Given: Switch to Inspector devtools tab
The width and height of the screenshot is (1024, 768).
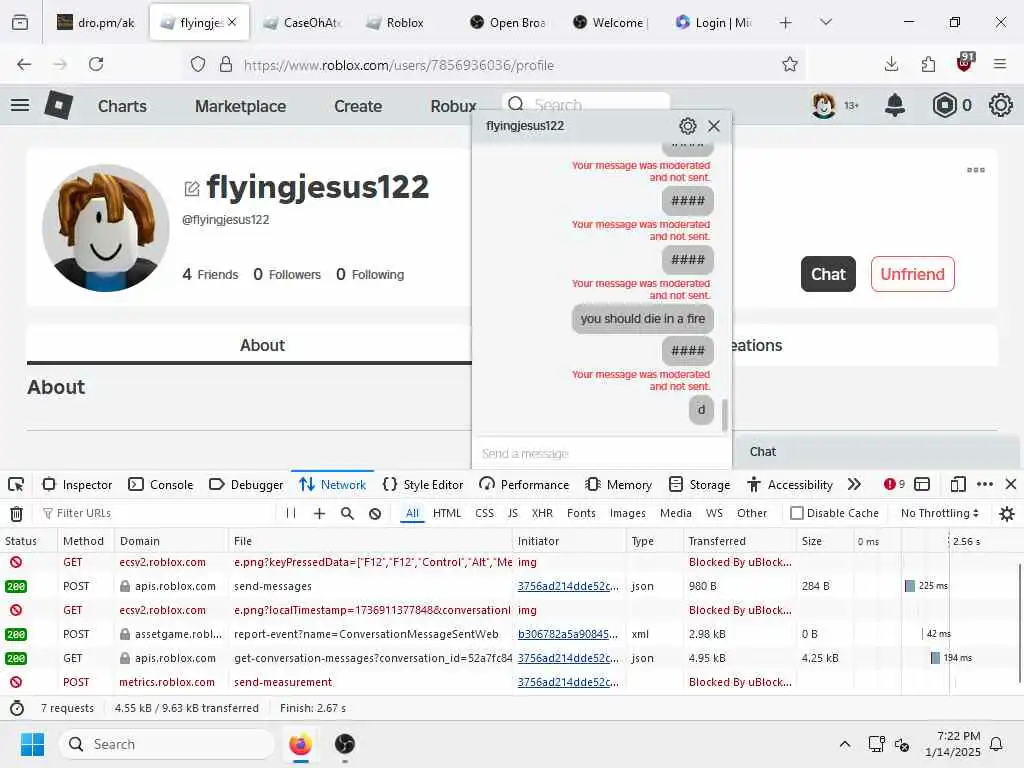Looking at the screenshot, I should pyautogui.click(x=77, y=485).
